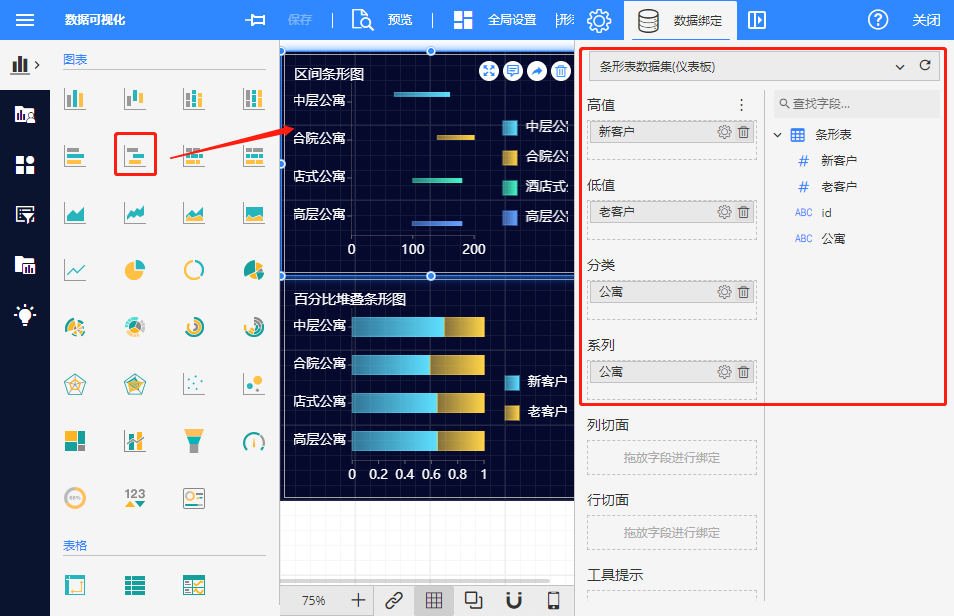Insert a pie chart component
The image size is (954, 616).
tap(135, 269)
